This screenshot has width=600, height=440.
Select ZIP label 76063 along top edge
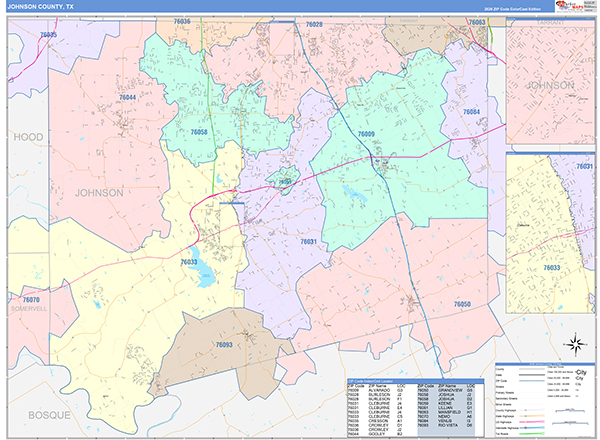pyautogui.click(x=477, y=22)
